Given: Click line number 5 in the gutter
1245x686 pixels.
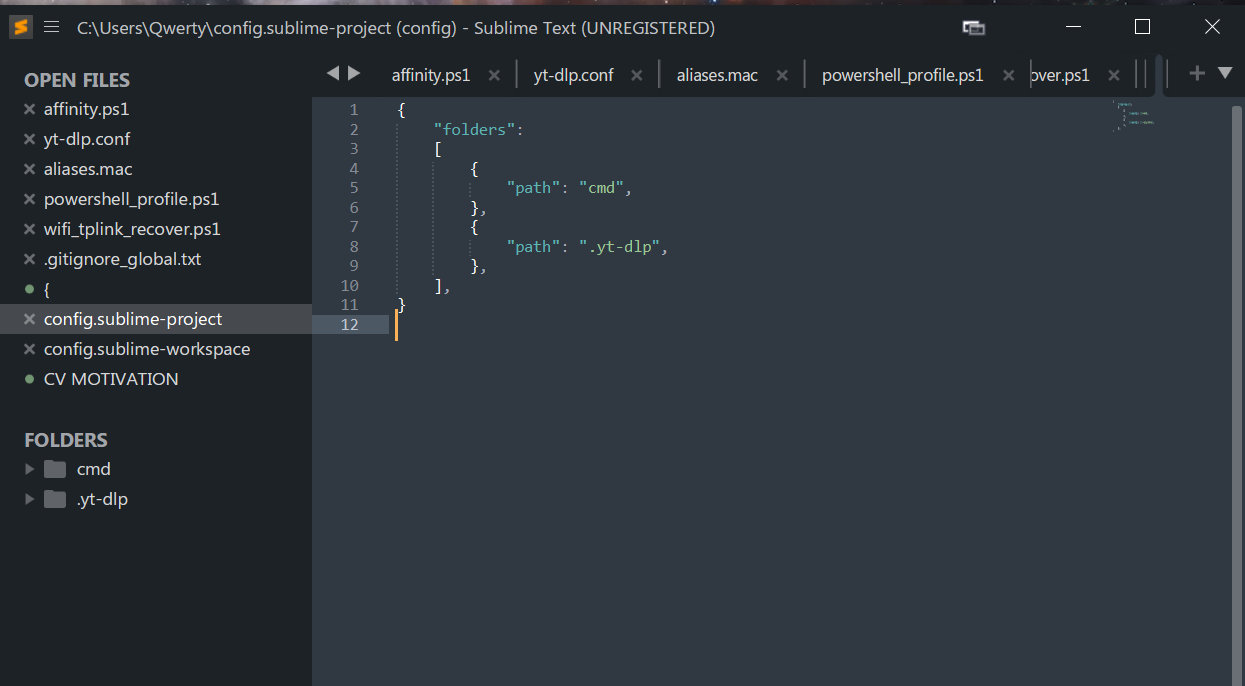Looking at the screenshot, I should (x=354, y=188).
